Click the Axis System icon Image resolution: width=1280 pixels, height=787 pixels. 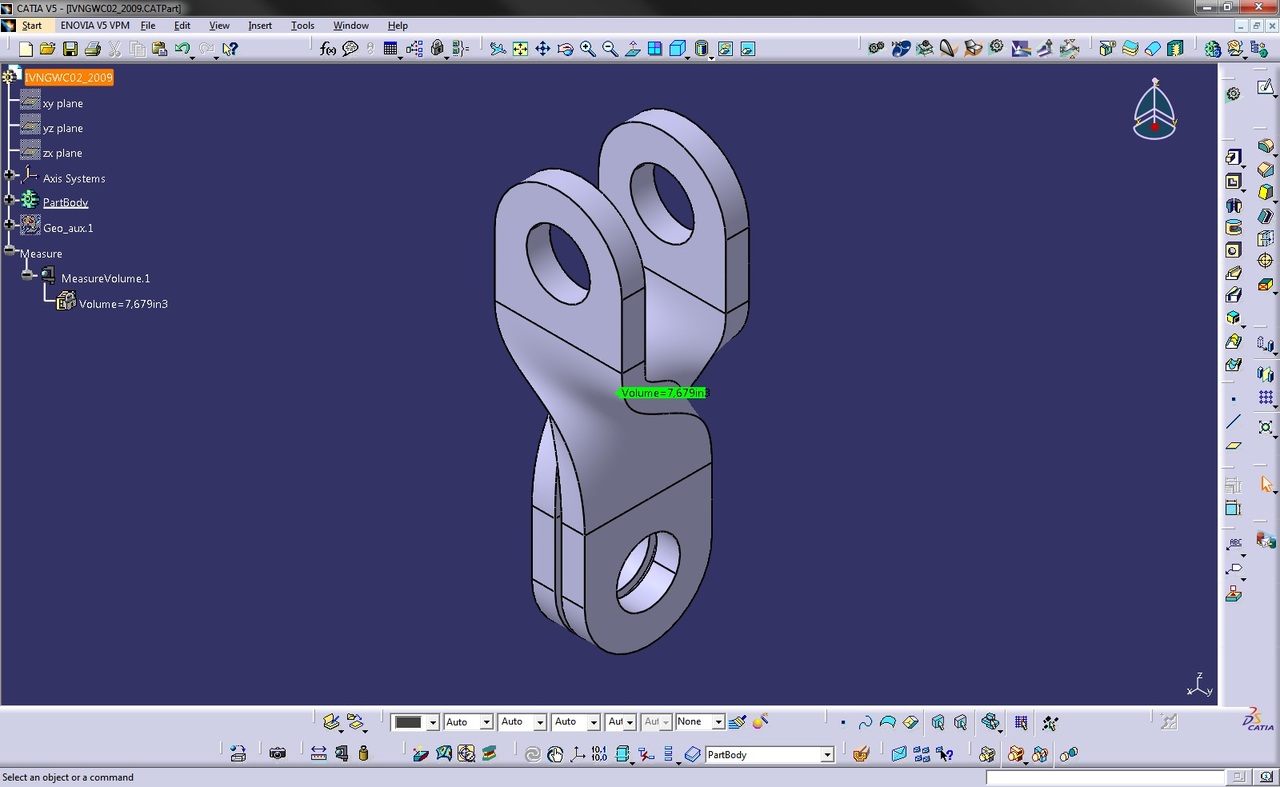(x=577, y=753)
